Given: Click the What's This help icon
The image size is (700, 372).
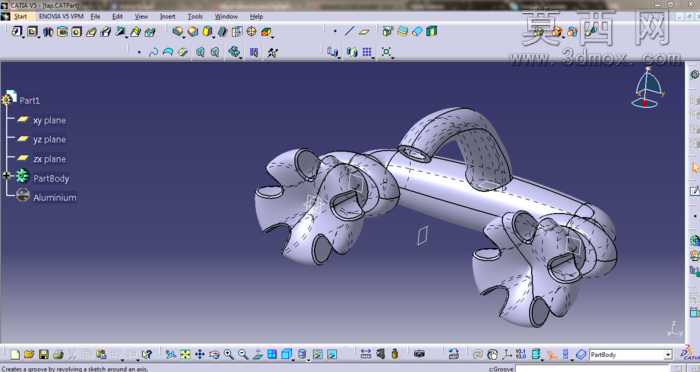Looking at the screenshot, I should pyautogui.click(x=146, y=355).
